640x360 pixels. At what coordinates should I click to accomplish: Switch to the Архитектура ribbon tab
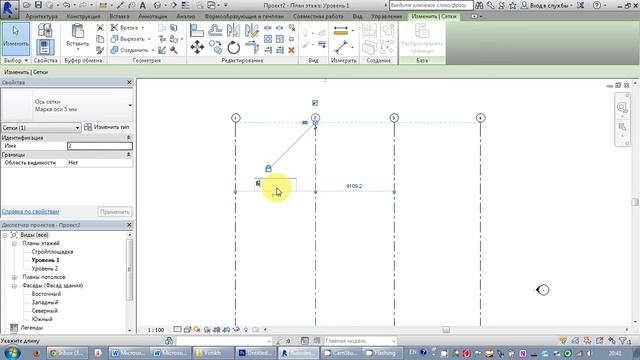[41, 16]
